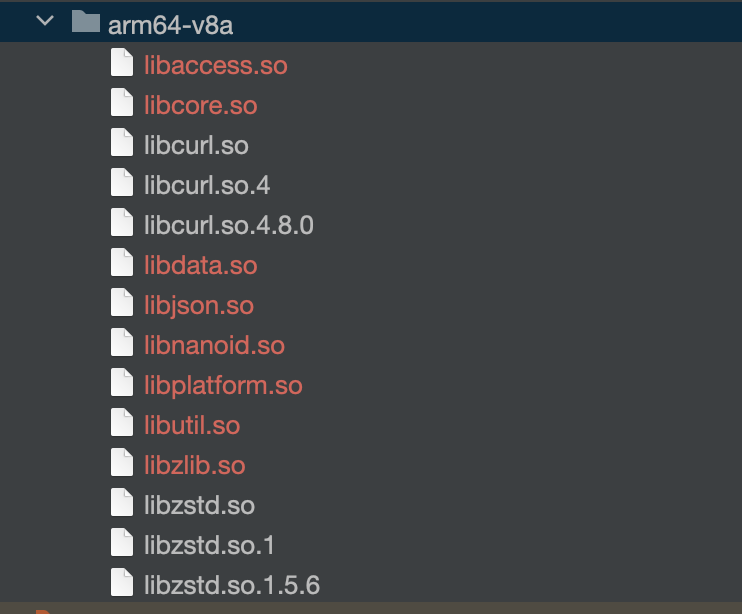742x614 pixels.
Task: Click the libjson.so file icon
Action: click(x=122, y=305)
